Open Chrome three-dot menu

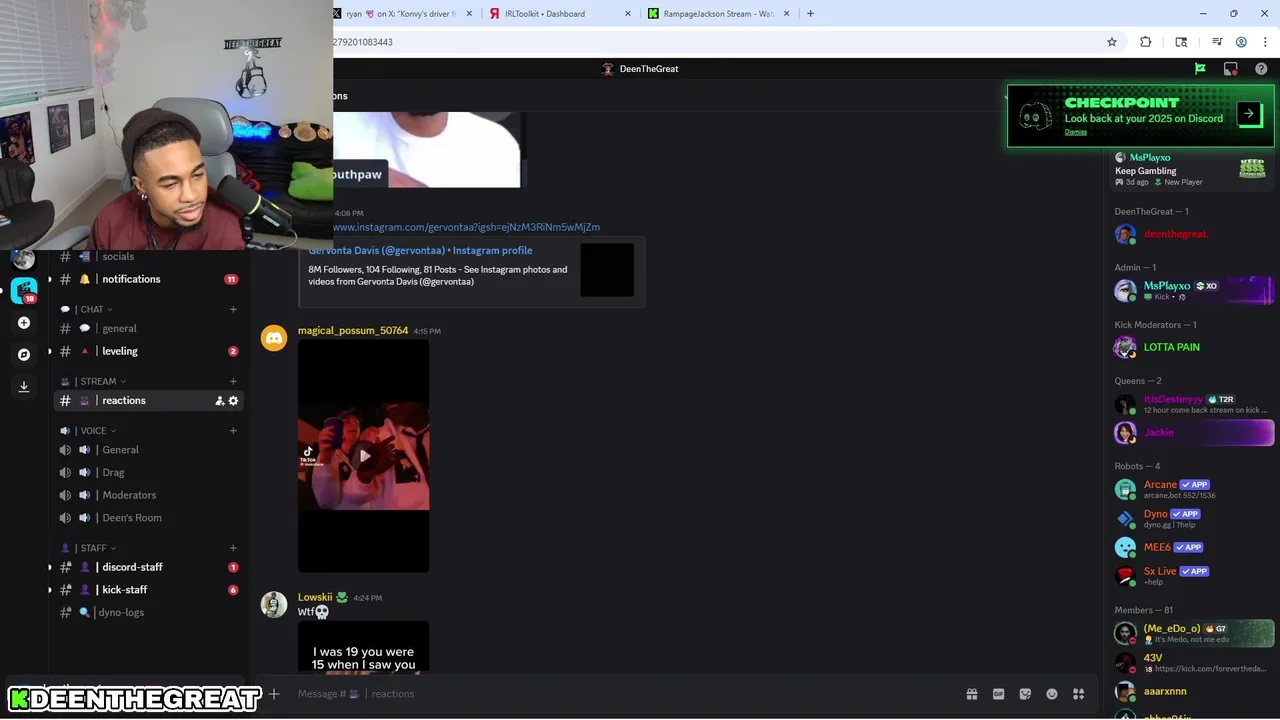tap(1266, 42)
